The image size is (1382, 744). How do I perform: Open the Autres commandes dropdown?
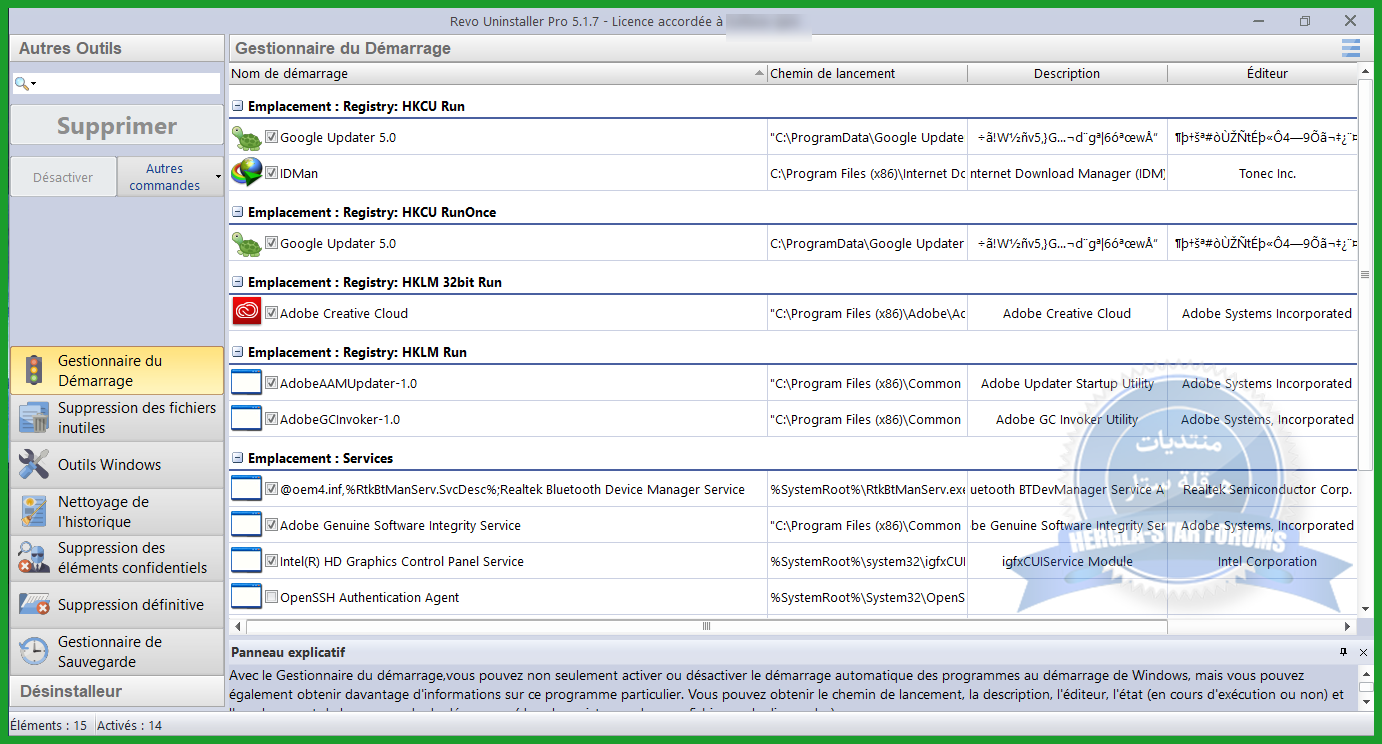point(170,177)
